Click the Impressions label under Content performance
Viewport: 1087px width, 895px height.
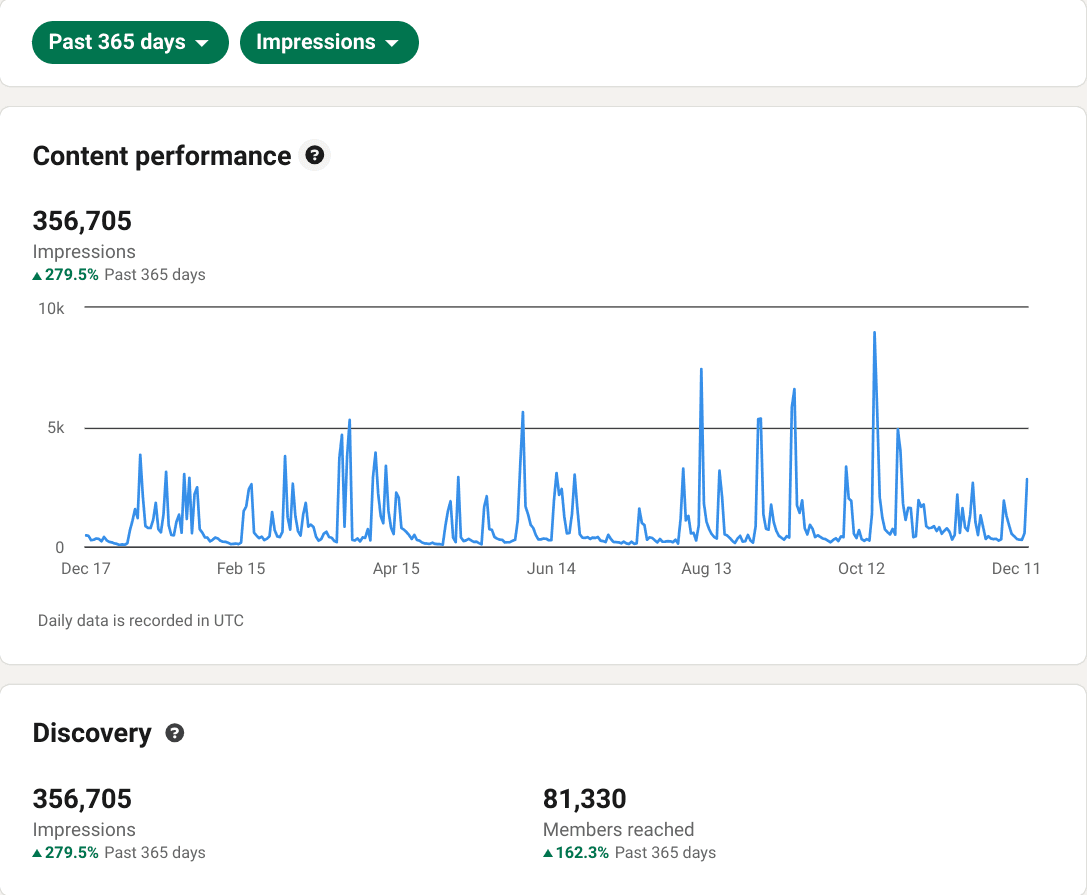click(84, 252)
